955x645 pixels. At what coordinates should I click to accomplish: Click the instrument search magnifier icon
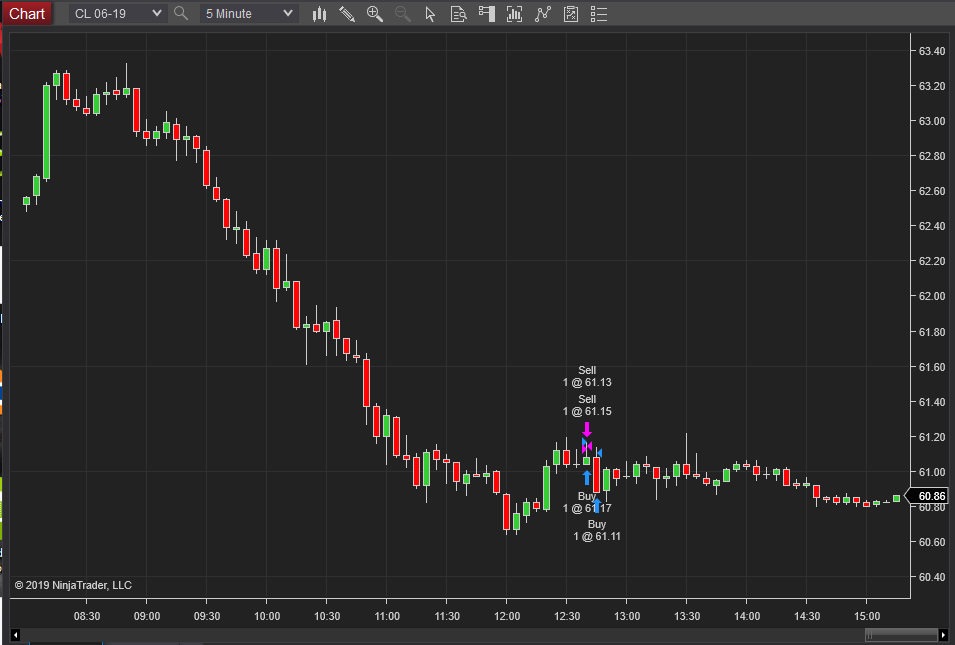(181, 13)
